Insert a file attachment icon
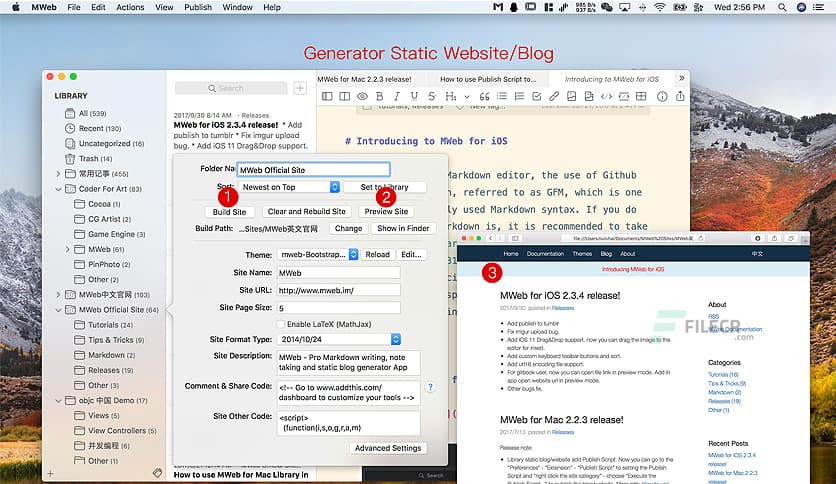836x484 pixels. pos(589,96)
